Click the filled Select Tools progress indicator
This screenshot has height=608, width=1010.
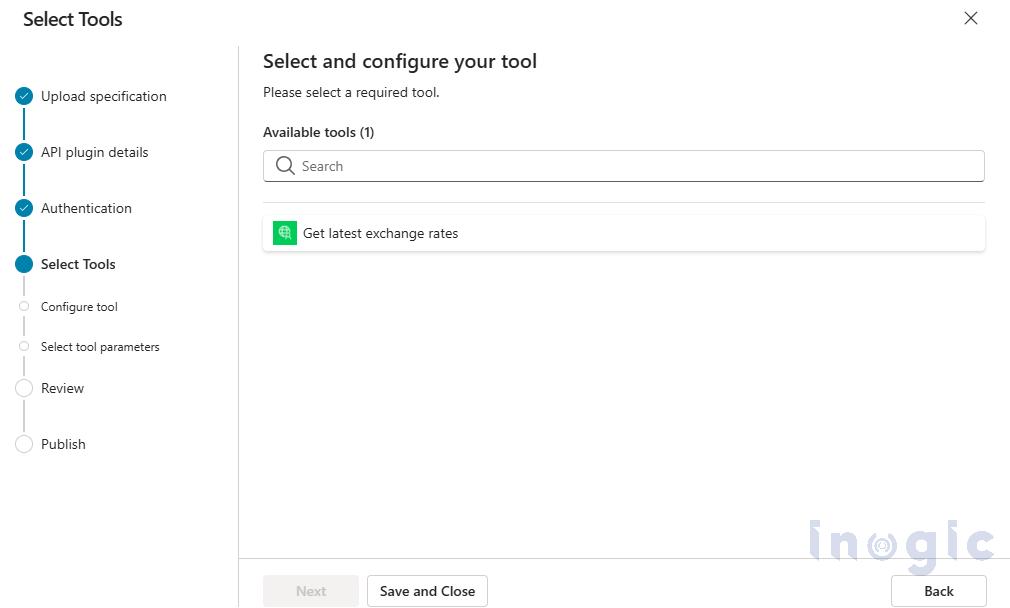23,264
